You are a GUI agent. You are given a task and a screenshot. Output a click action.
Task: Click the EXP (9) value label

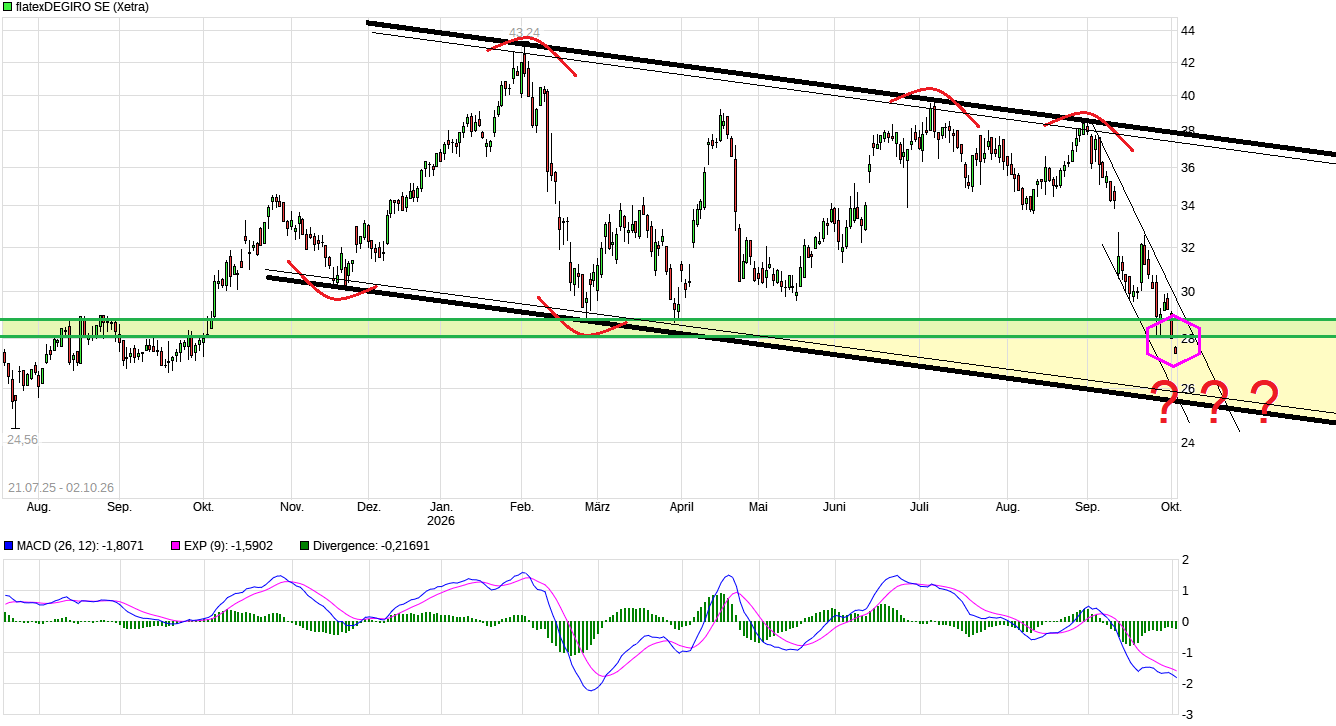click(x=232, y=546)
